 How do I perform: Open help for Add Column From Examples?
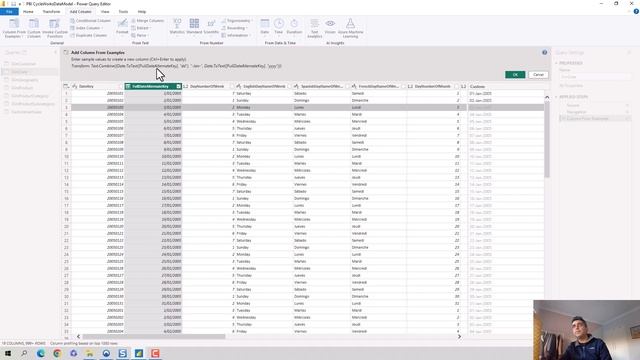544,52
